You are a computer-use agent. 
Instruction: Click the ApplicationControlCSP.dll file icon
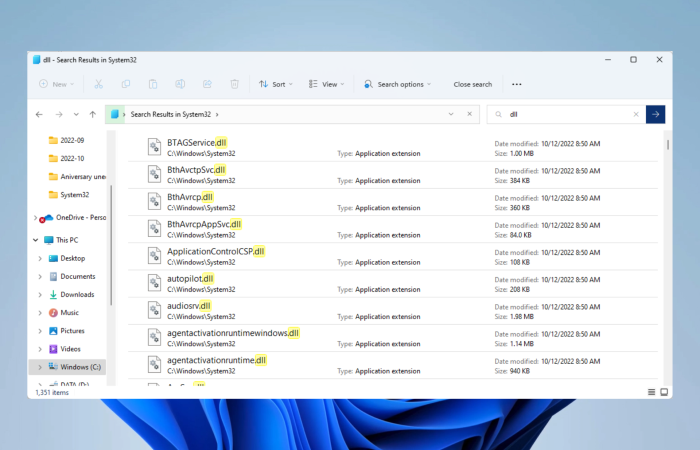[x=154, y=256]
